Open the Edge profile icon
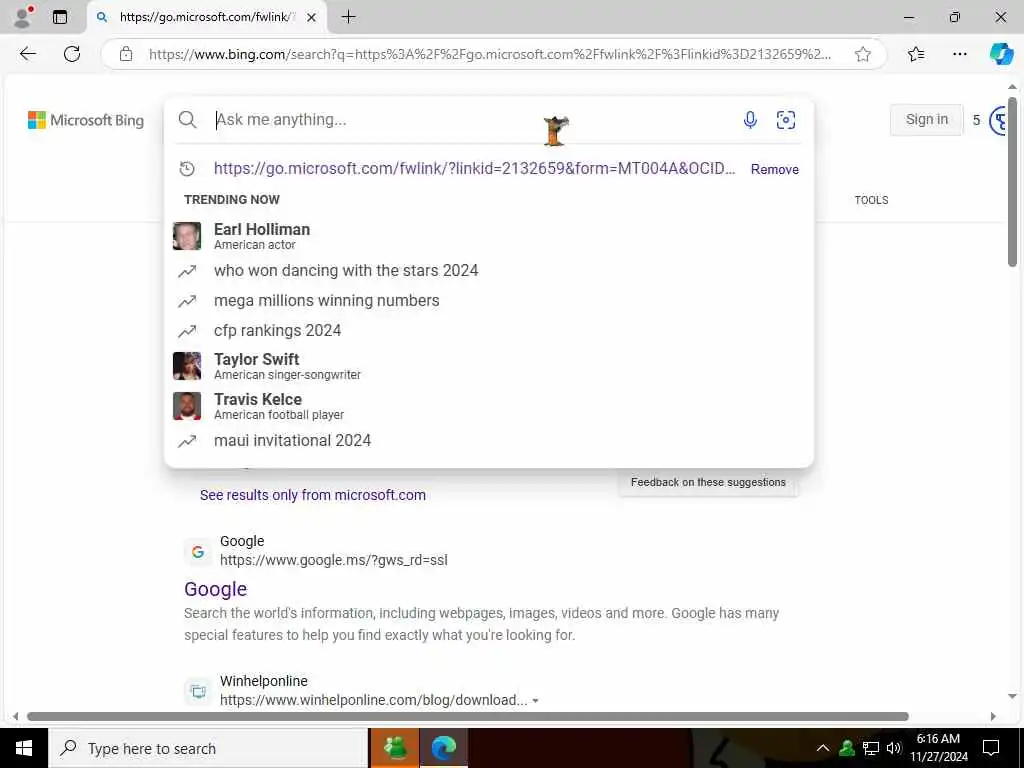 click(x=23, y=17)
